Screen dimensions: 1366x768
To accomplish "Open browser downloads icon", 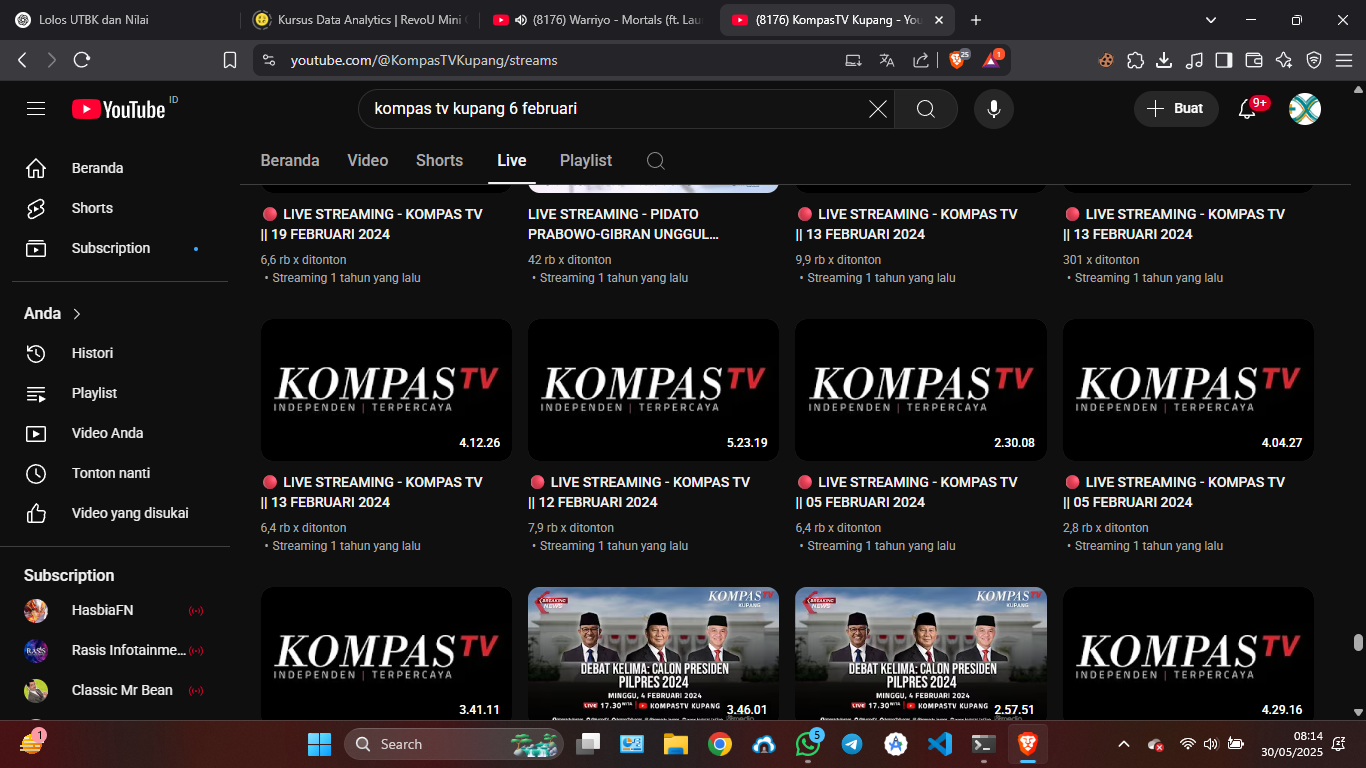I will coord(1164,60).
